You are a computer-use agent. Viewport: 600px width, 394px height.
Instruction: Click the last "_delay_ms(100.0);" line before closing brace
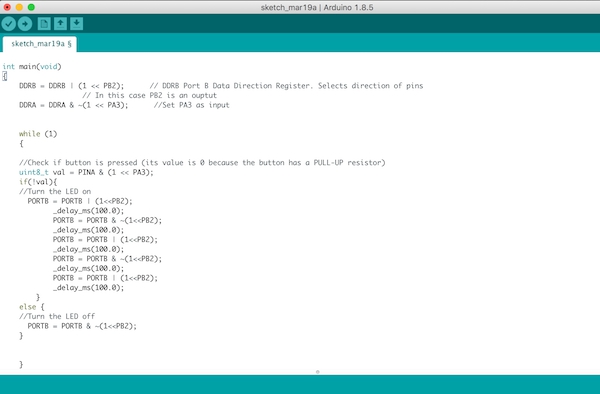[x=88, y=288]
